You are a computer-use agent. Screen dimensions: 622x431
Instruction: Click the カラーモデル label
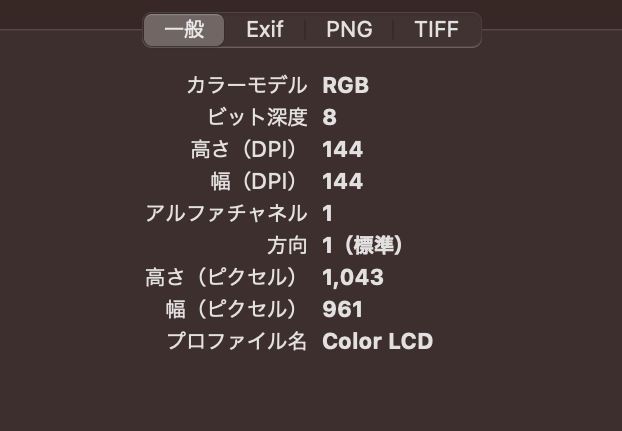pyautogui.click(x=247, y=86)
